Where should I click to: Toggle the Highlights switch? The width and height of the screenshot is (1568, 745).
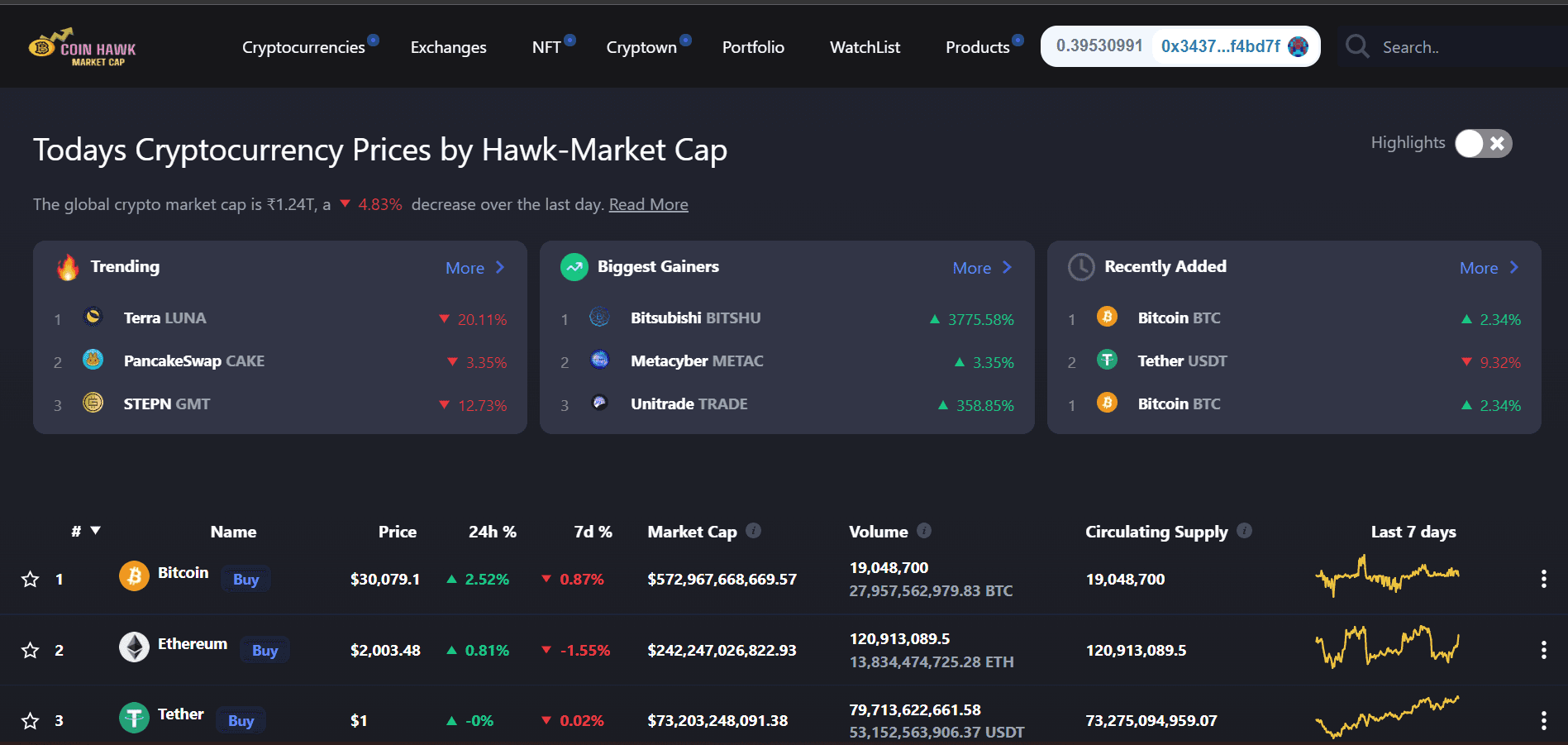pyautogui.click(x=1484, y=144)
